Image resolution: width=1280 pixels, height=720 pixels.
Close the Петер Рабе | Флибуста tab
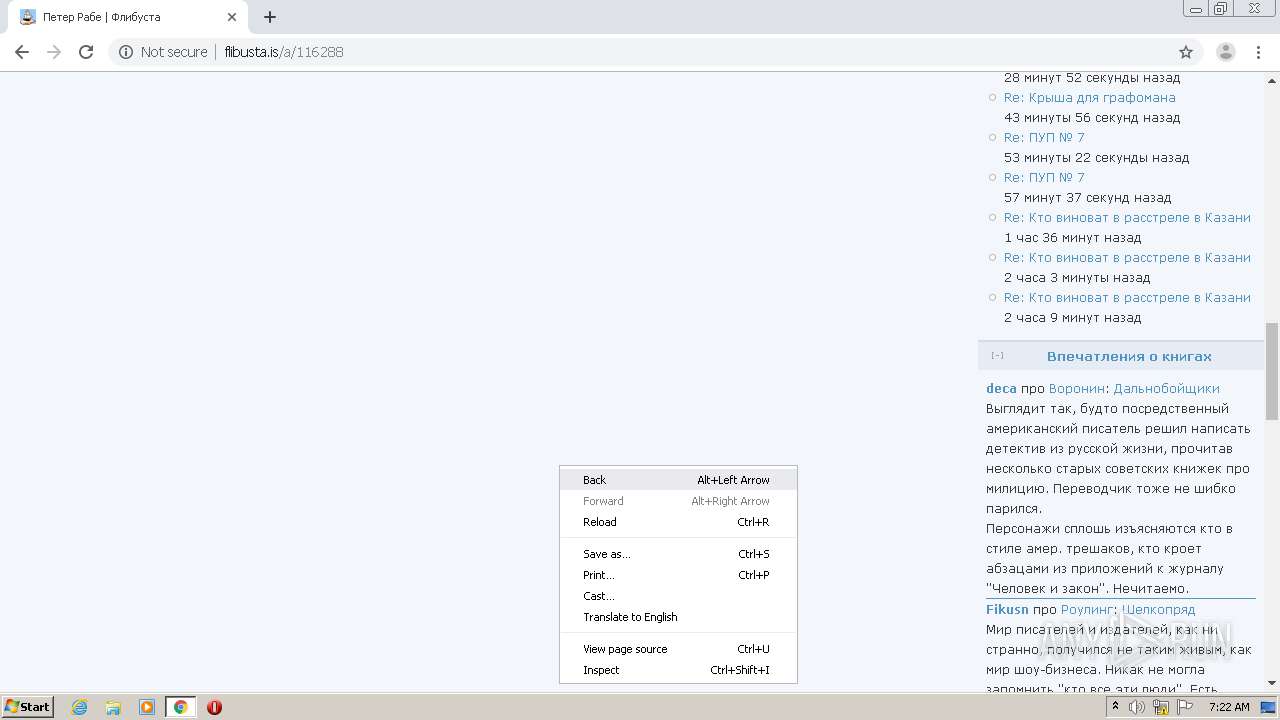pyautogui.click(x=232, y=17)
